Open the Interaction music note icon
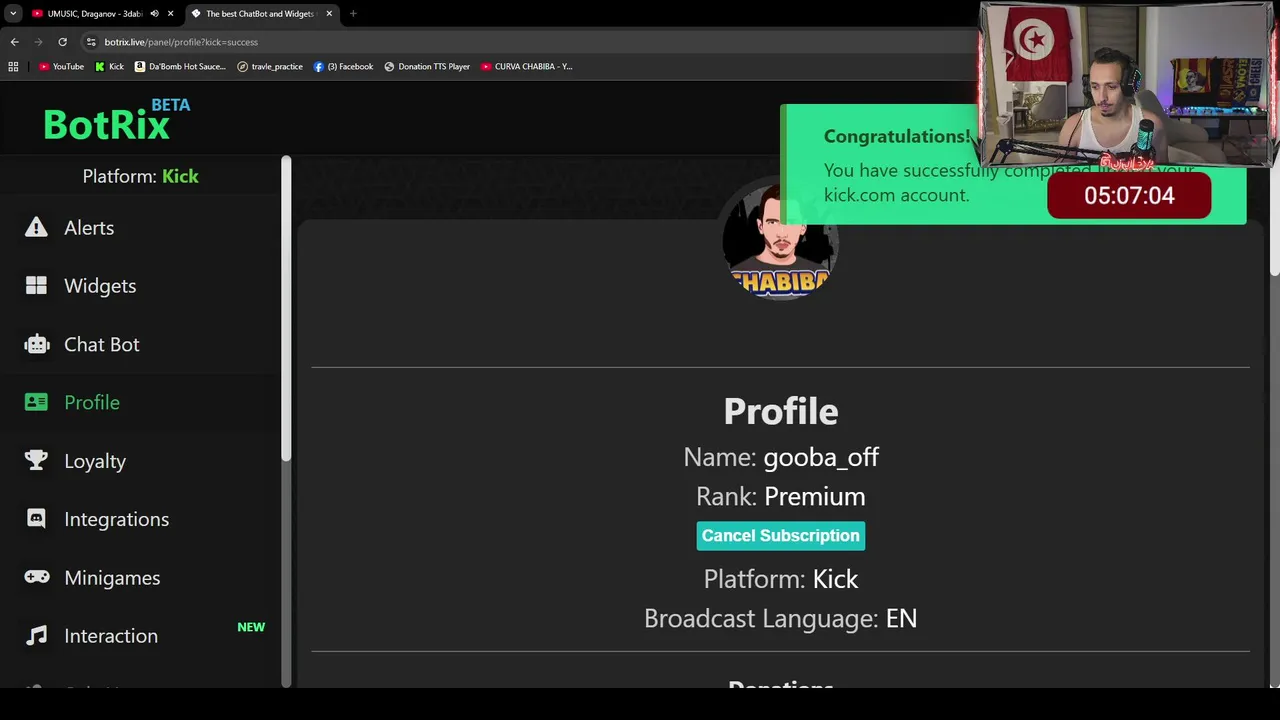Image resolution: width=1280 pixels, height=720 pixels. [x=37, y=635]
